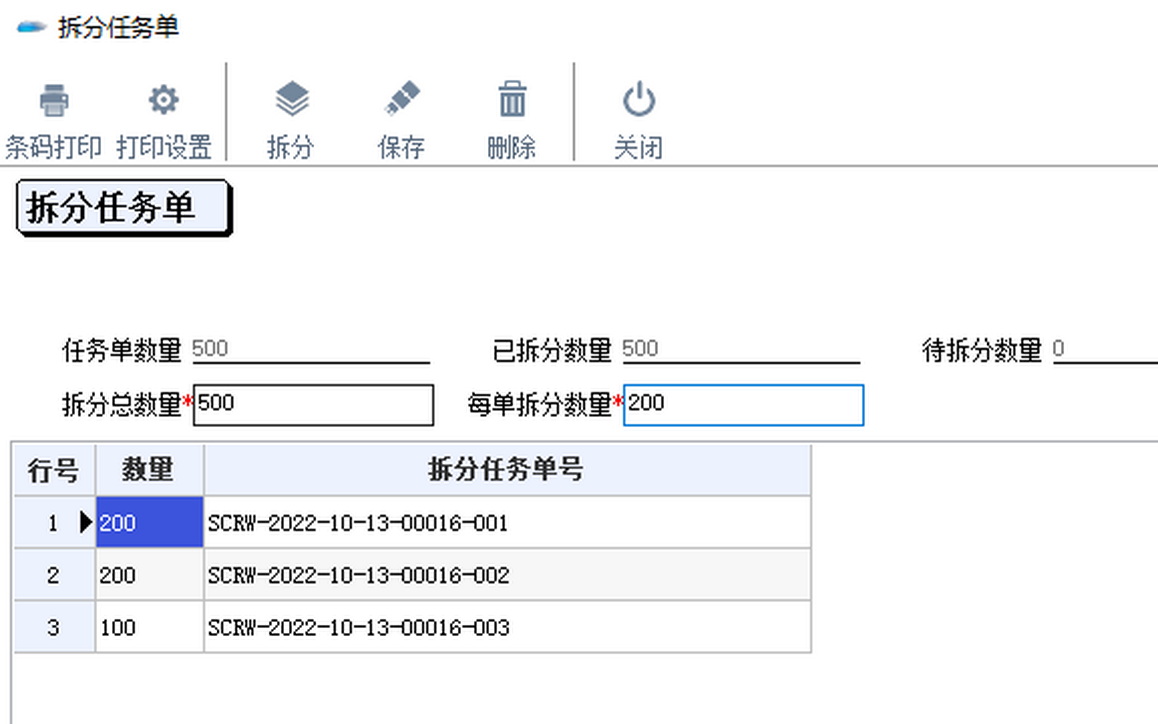The height and width of the screenshot is (724, 1158).
Task: Click the 数量 column header
Action: click(x=149, y=470)
